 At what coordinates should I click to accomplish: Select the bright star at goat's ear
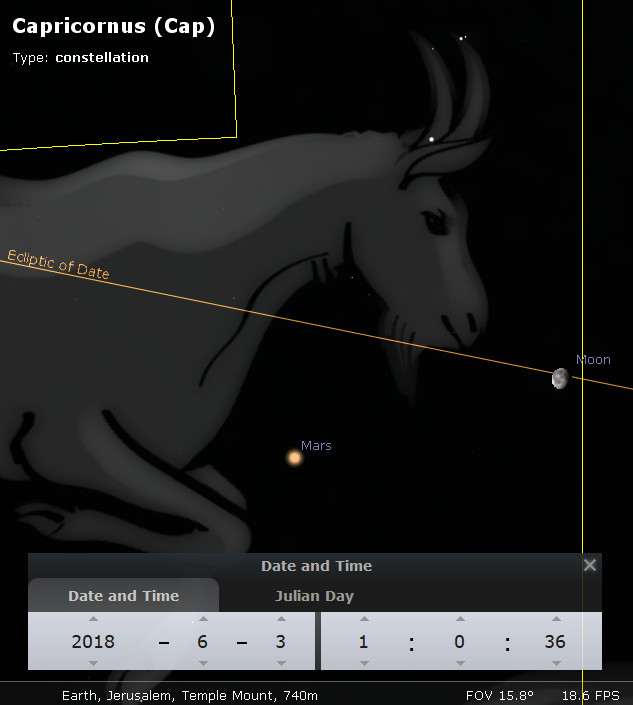pos(432,139)
